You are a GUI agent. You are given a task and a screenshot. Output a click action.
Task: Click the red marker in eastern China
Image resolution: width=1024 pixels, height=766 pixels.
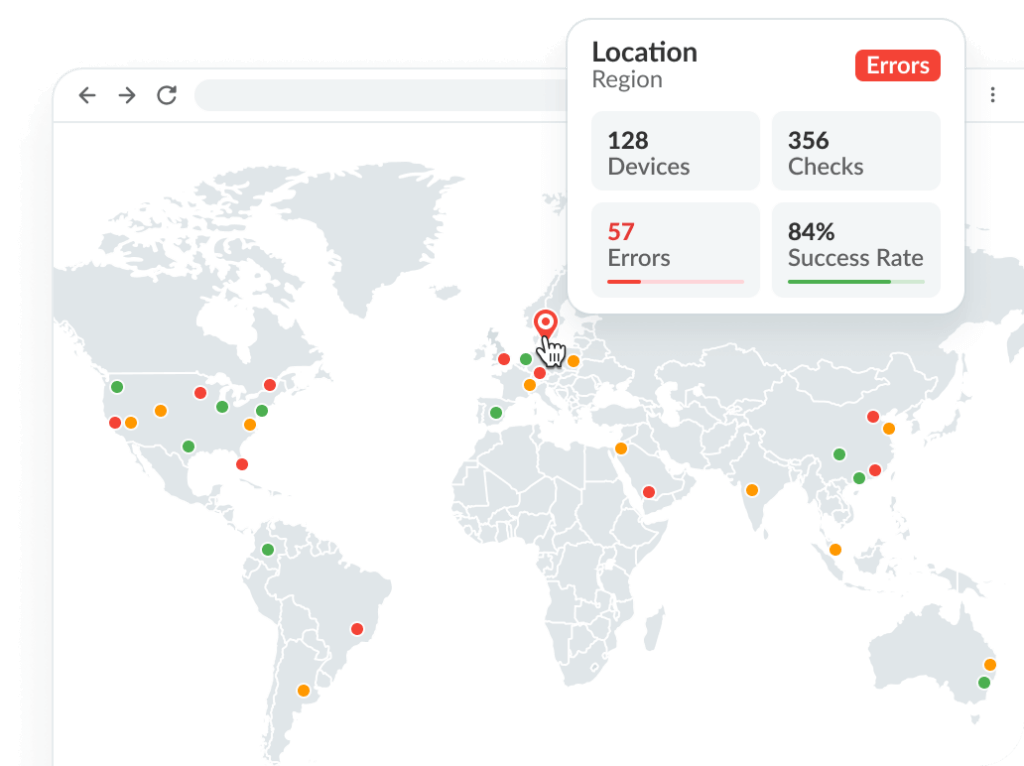[x=872, y=416]
